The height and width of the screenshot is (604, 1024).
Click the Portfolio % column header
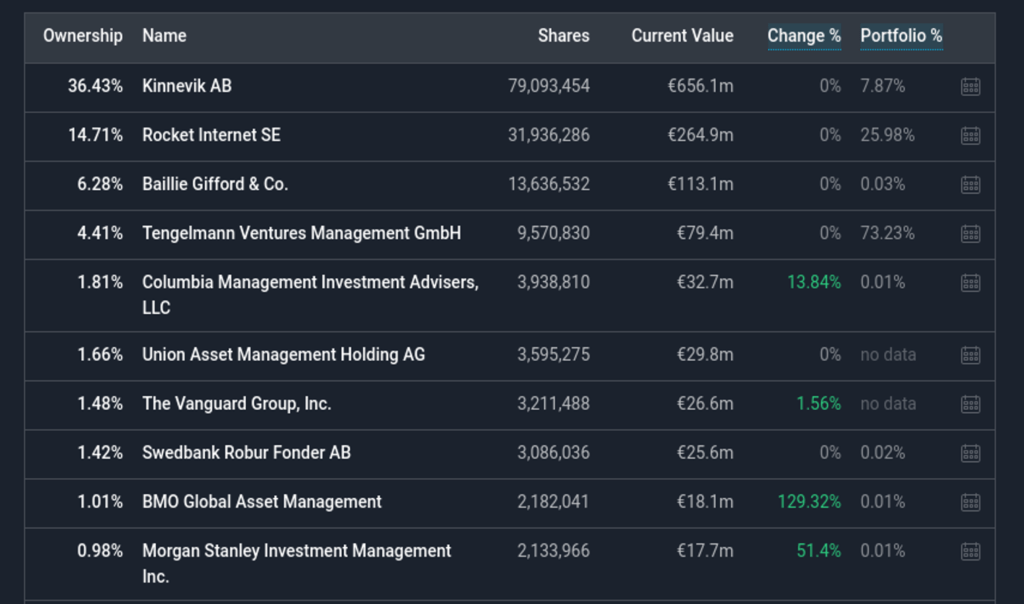(x=901, y=36)
